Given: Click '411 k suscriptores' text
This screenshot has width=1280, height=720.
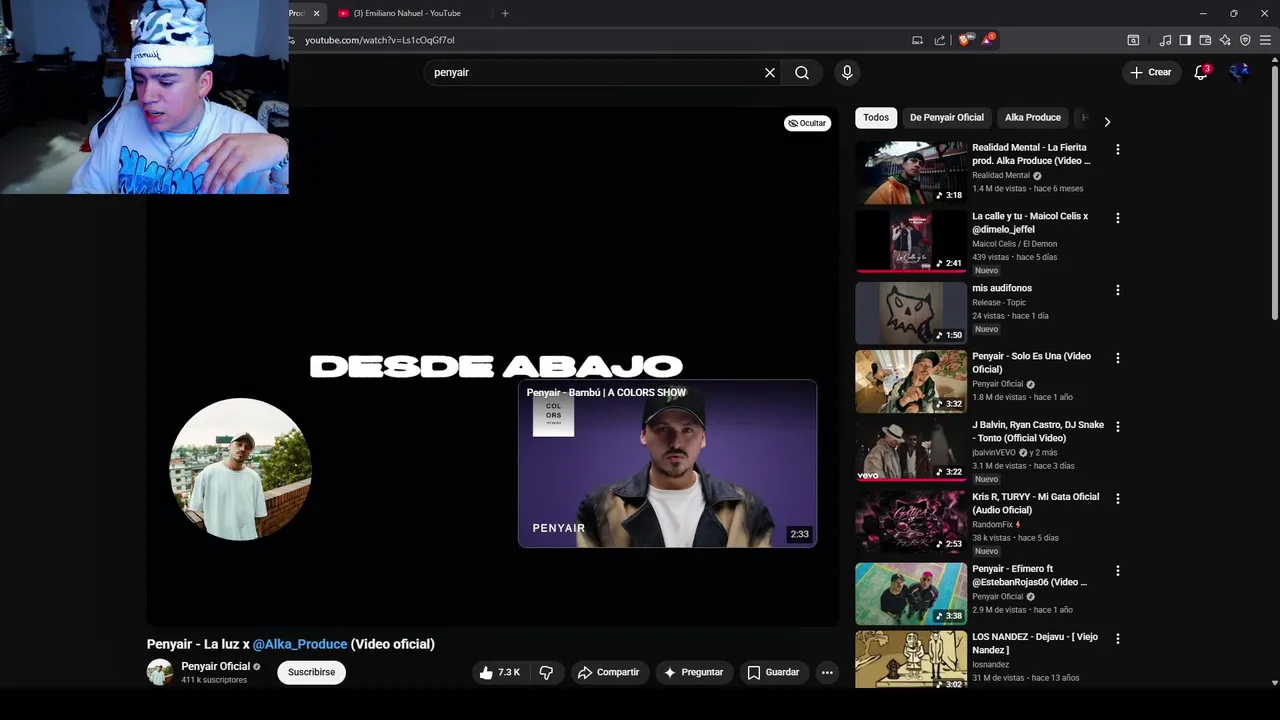Looking at the screenshot, I should (x=214, y=680).
